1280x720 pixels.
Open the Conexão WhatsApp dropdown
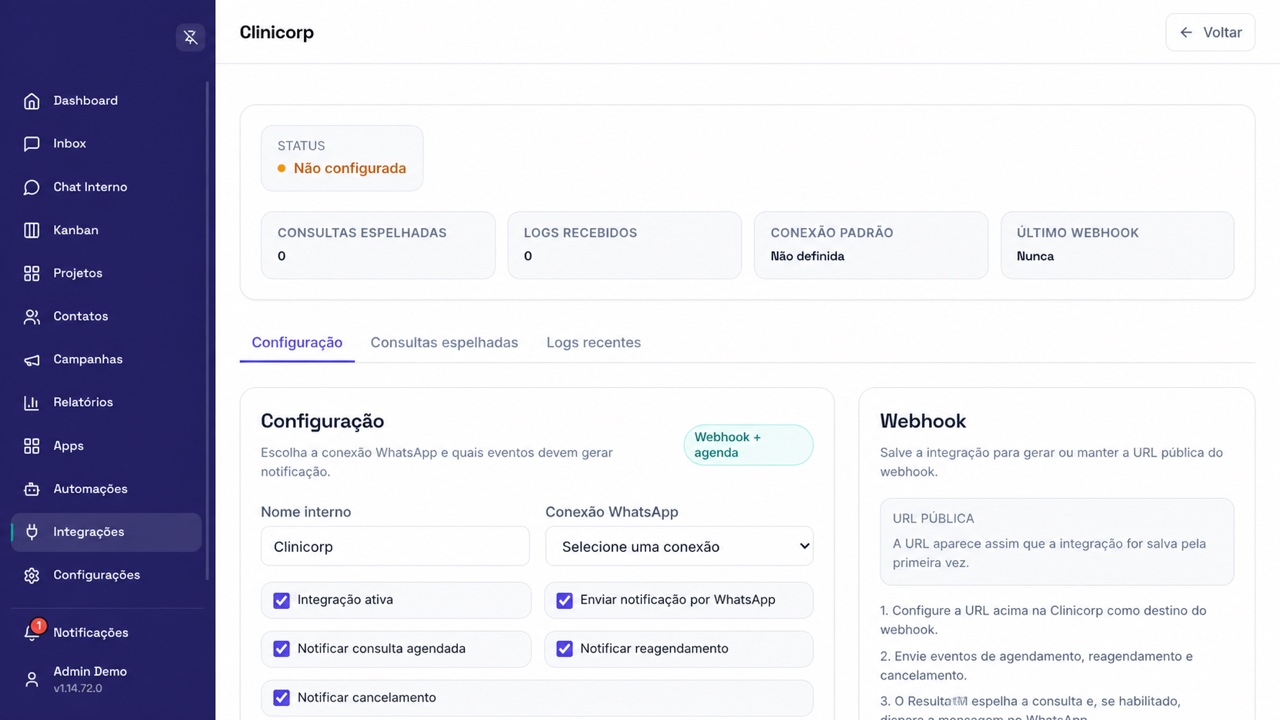[679, 547]
